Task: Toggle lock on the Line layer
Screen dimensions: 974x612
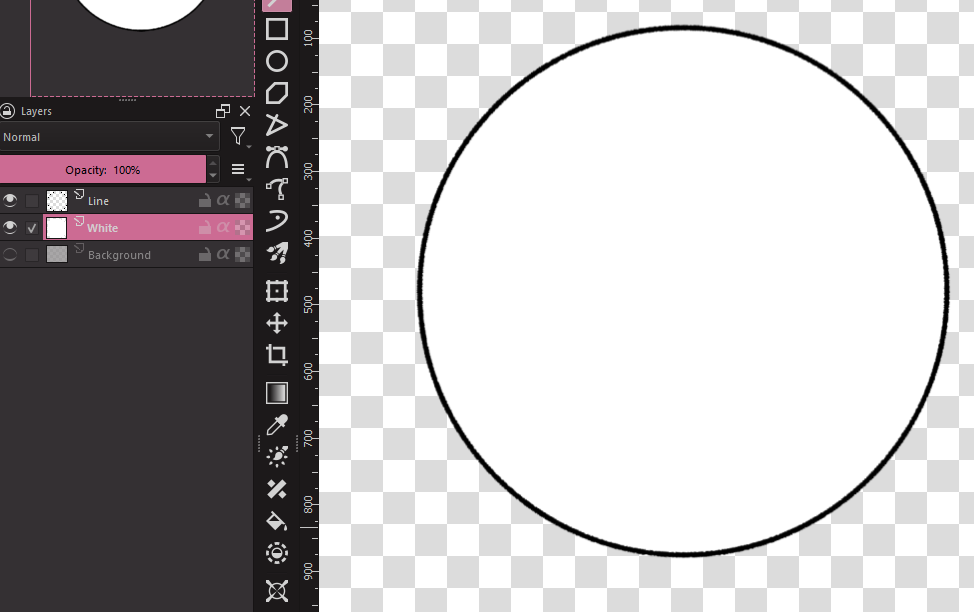Action: 204,201
